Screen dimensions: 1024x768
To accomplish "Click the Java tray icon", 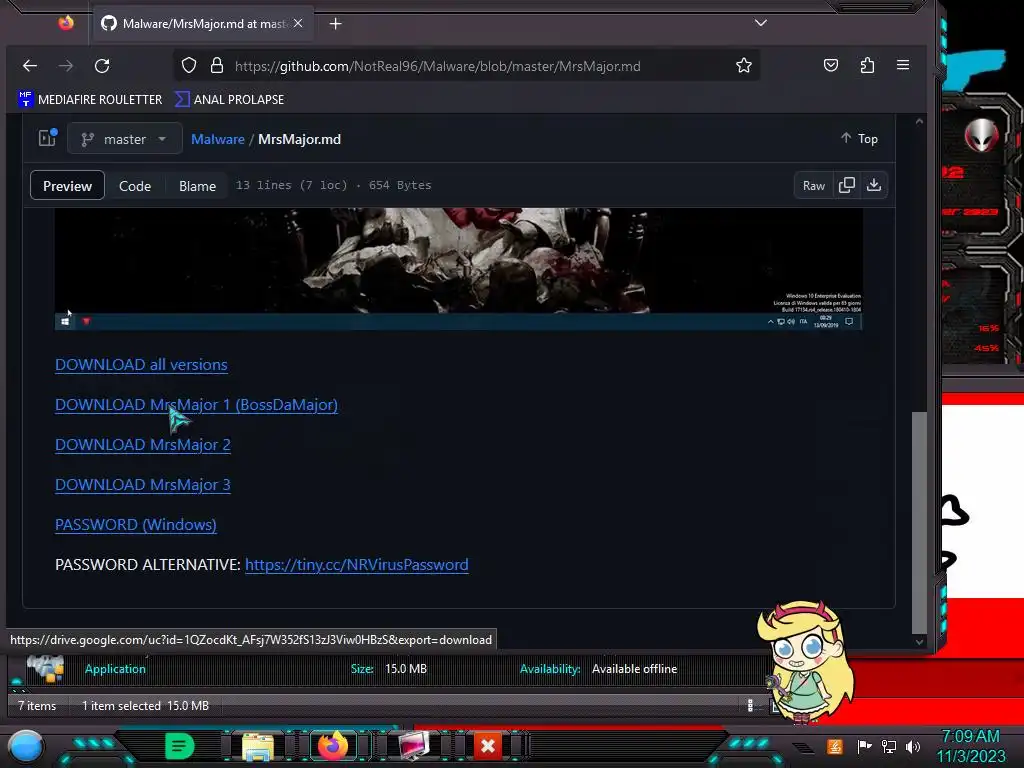I will click(834, 746).
